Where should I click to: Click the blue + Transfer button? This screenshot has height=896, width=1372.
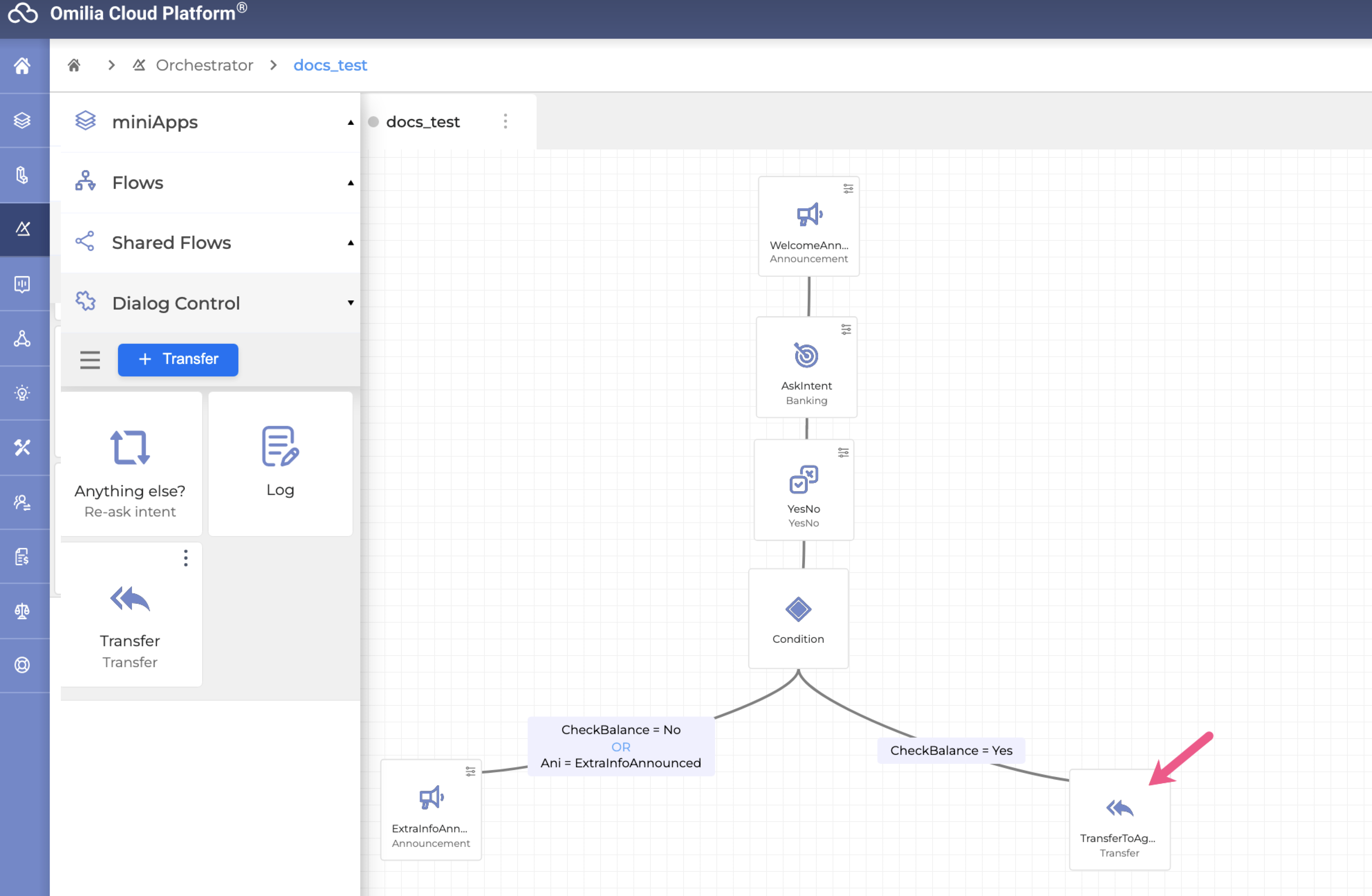[x=178, y=359]
